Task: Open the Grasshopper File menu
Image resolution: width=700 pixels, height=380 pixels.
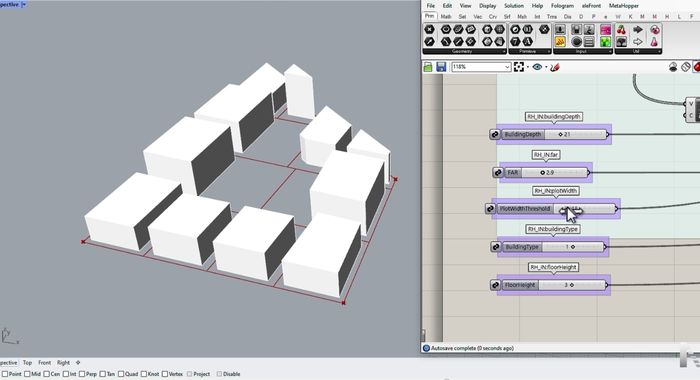Action: (x=430, y=6)
